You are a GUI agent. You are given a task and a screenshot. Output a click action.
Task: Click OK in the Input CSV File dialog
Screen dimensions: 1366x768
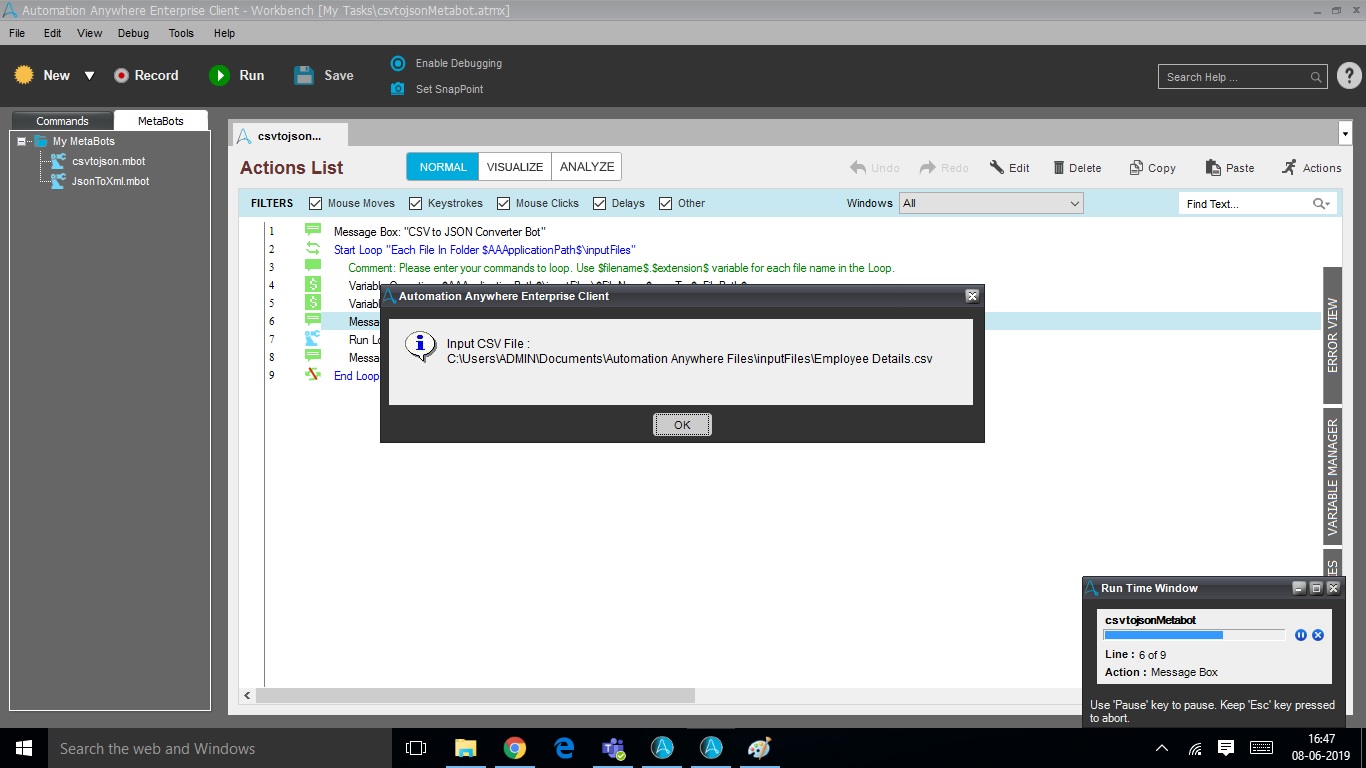click(x=682, y=425)
